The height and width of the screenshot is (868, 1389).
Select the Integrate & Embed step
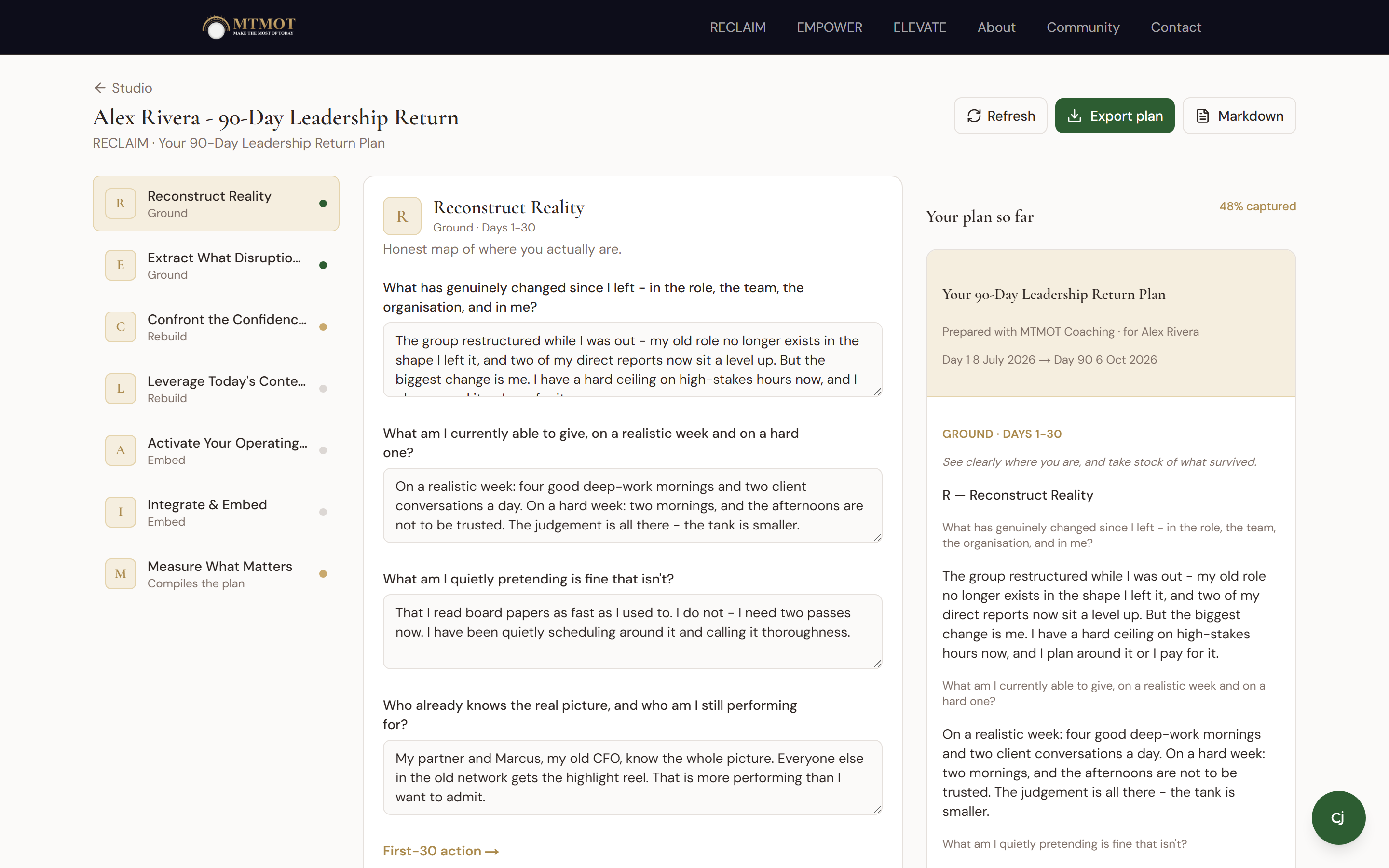pyautogui.click(x=216, y=512)
